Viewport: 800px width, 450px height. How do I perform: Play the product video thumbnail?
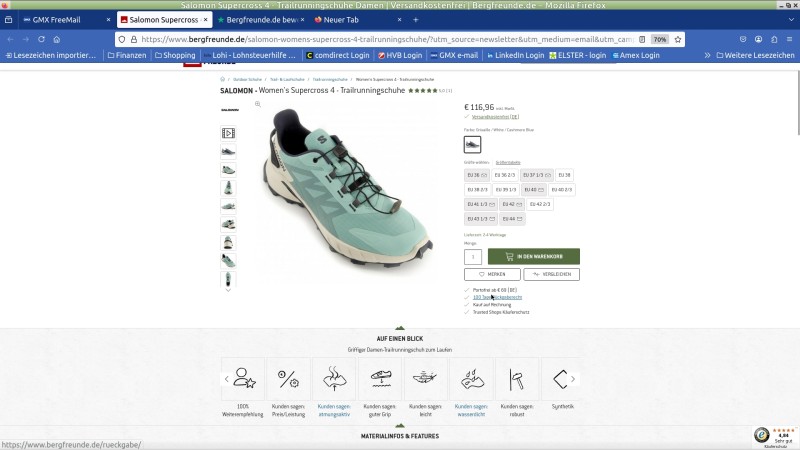[228, 133]
